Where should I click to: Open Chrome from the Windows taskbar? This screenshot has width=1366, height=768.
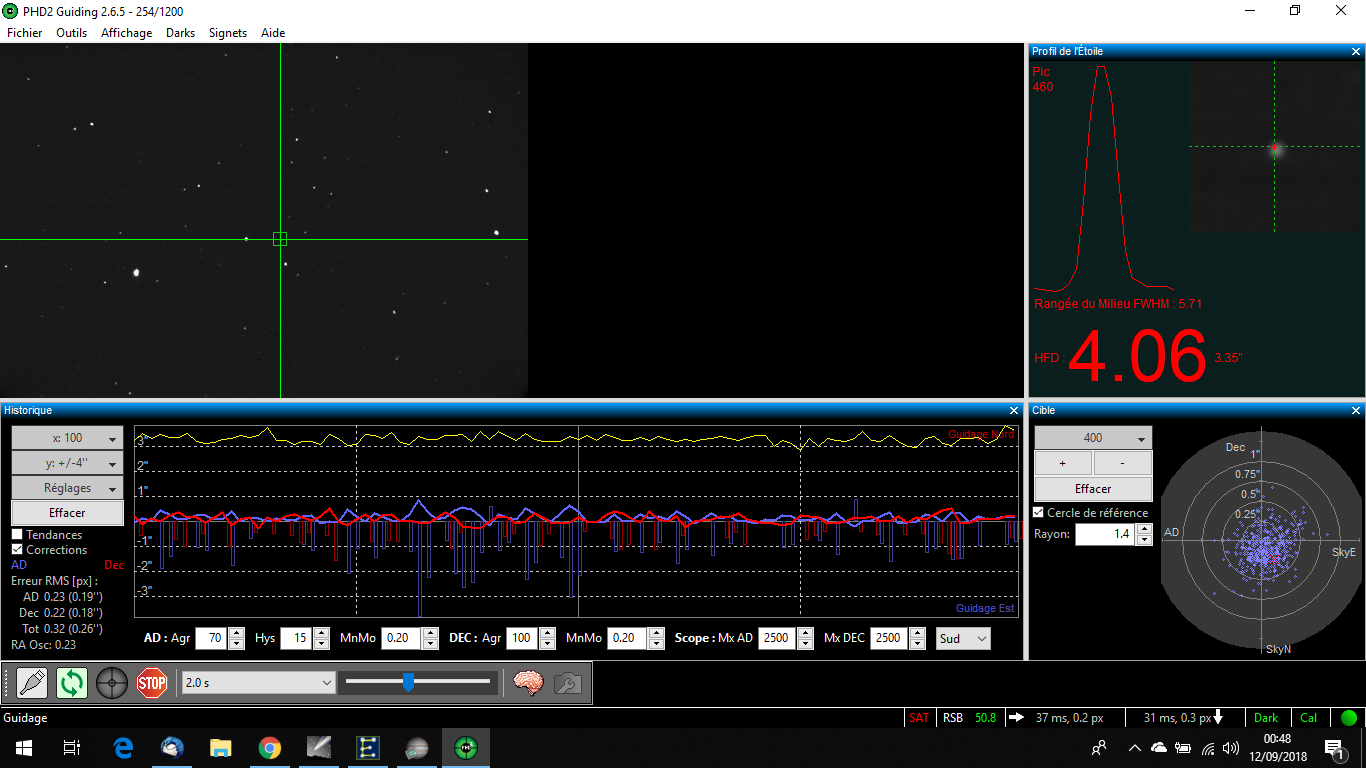coord(269,748)
